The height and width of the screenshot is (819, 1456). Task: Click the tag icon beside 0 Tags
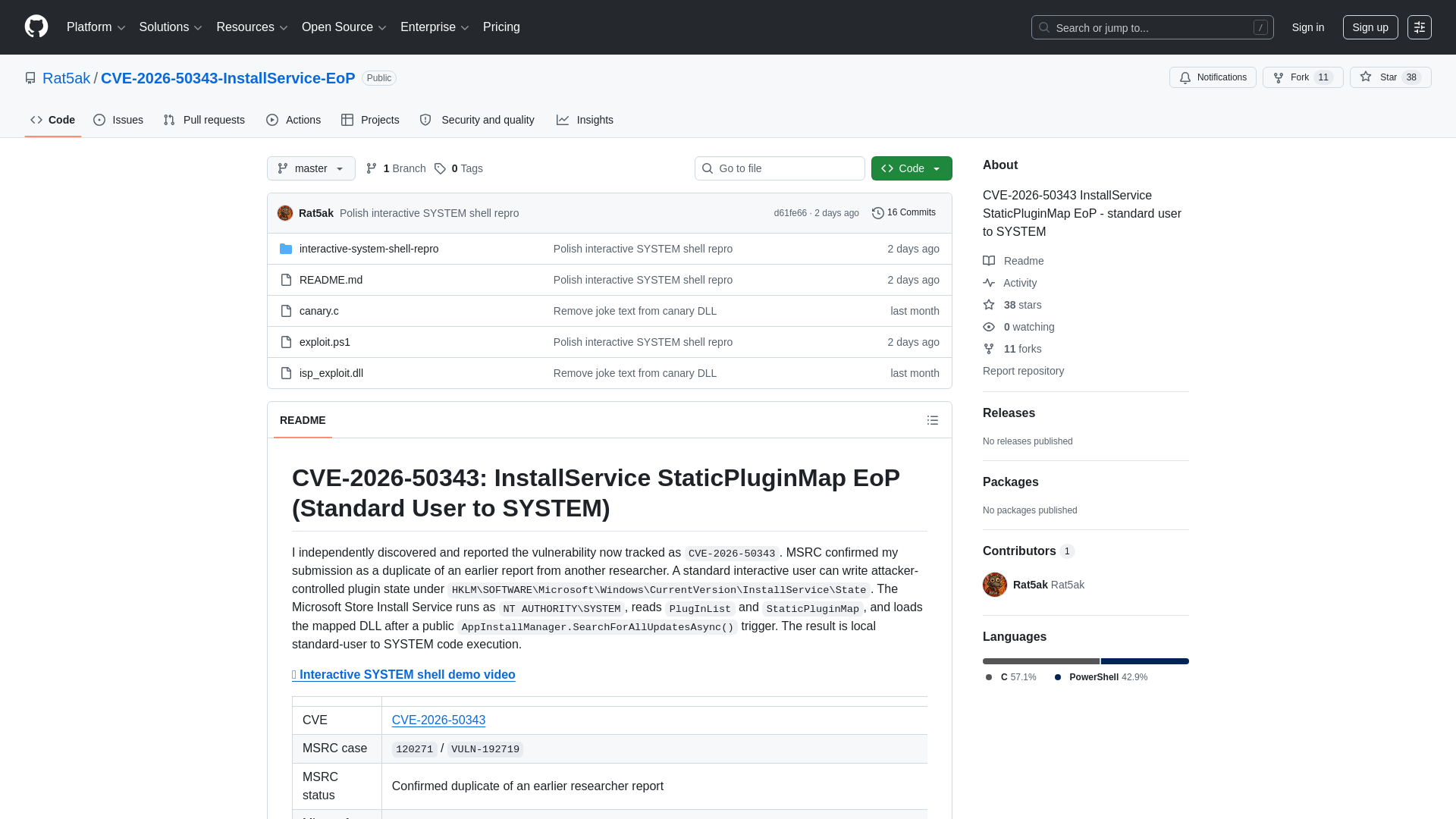(440, 168)
